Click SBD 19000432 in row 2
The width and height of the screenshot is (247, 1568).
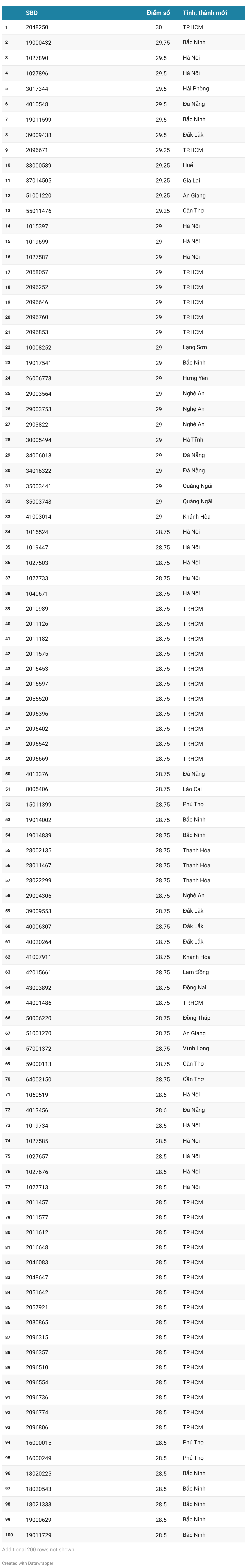38,43
